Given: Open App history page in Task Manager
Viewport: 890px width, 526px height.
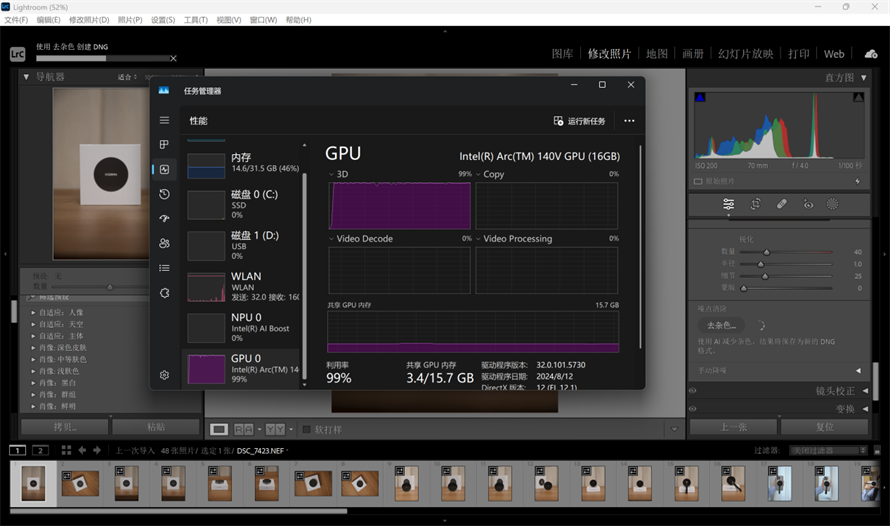Looking at the screenshot, I should pyautogui.click(x=164, y=194).
